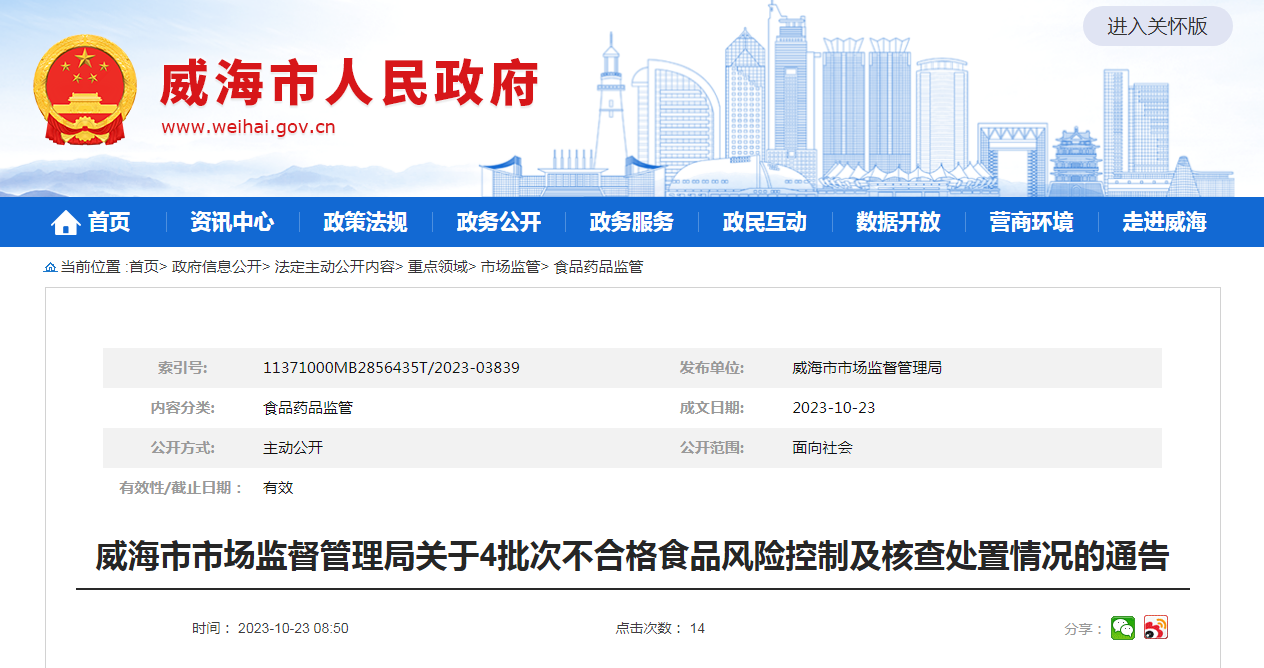Image resolution: width=1264 pixels, height=668 pixels.
Task: Click the home icon in navigation bar
Action: point(66,222)
